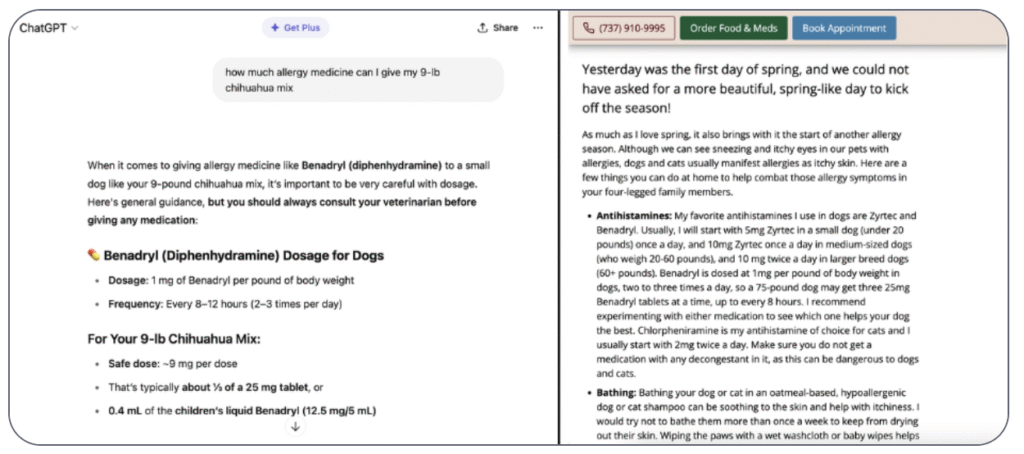Click the Antihistamines bullet label

click(x=633, y=215)
